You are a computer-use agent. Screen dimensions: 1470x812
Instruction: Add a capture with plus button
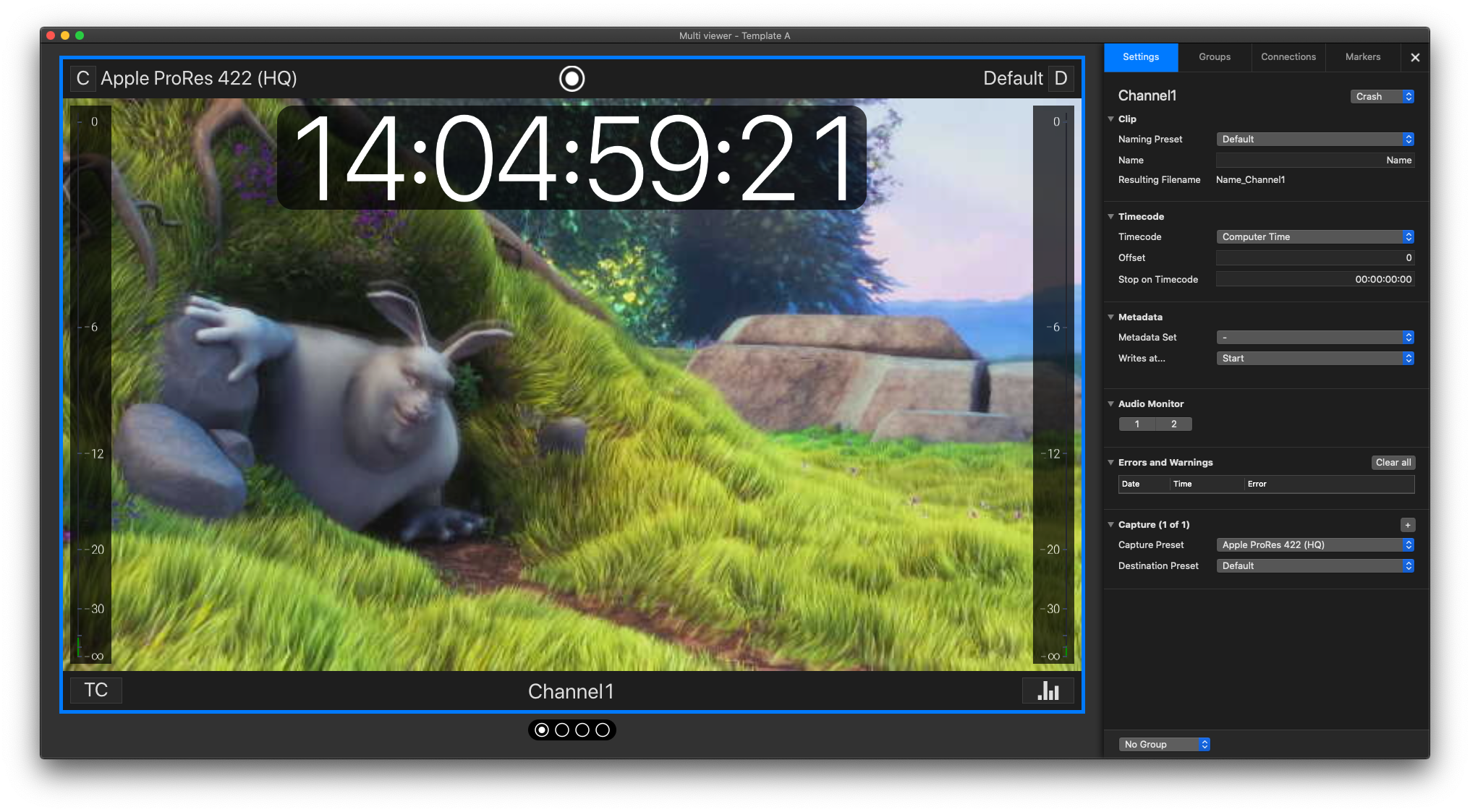[1407, 525]
